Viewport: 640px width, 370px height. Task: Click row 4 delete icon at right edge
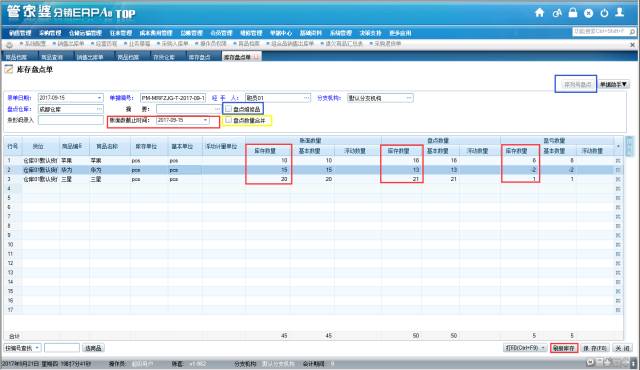(x=618, y=188)
